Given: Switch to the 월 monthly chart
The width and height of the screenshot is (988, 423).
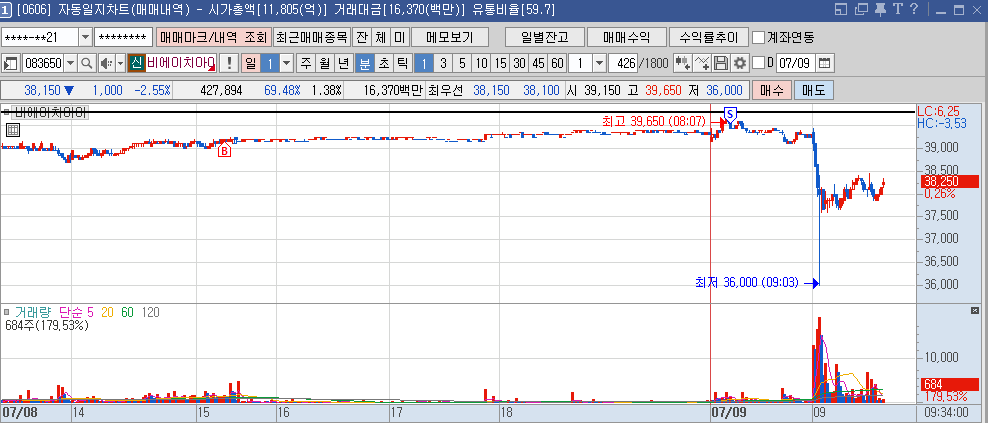Looking at the screenshot, I should tap(325, 63).
